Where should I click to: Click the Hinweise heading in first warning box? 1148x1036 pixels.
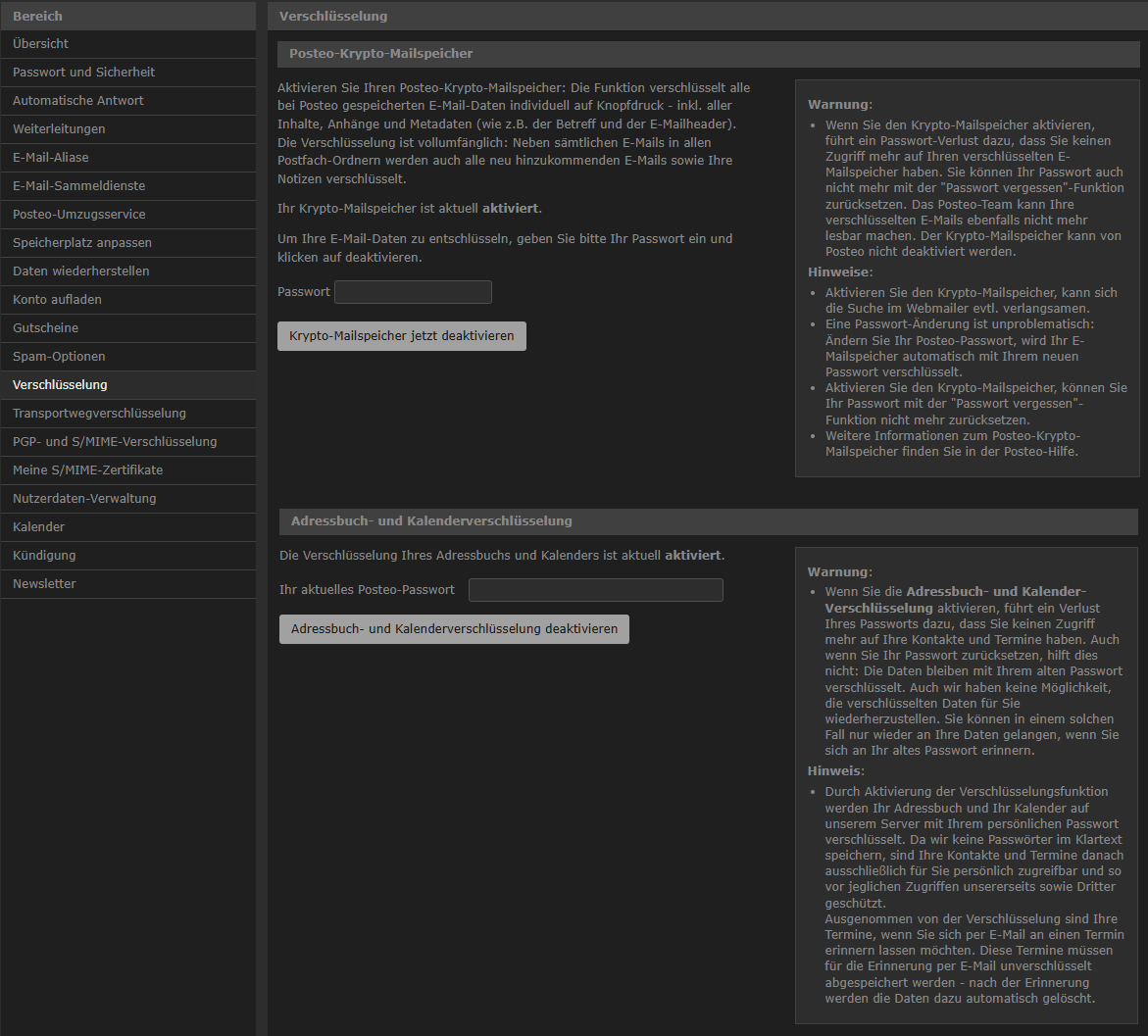(x=840, y=272)
